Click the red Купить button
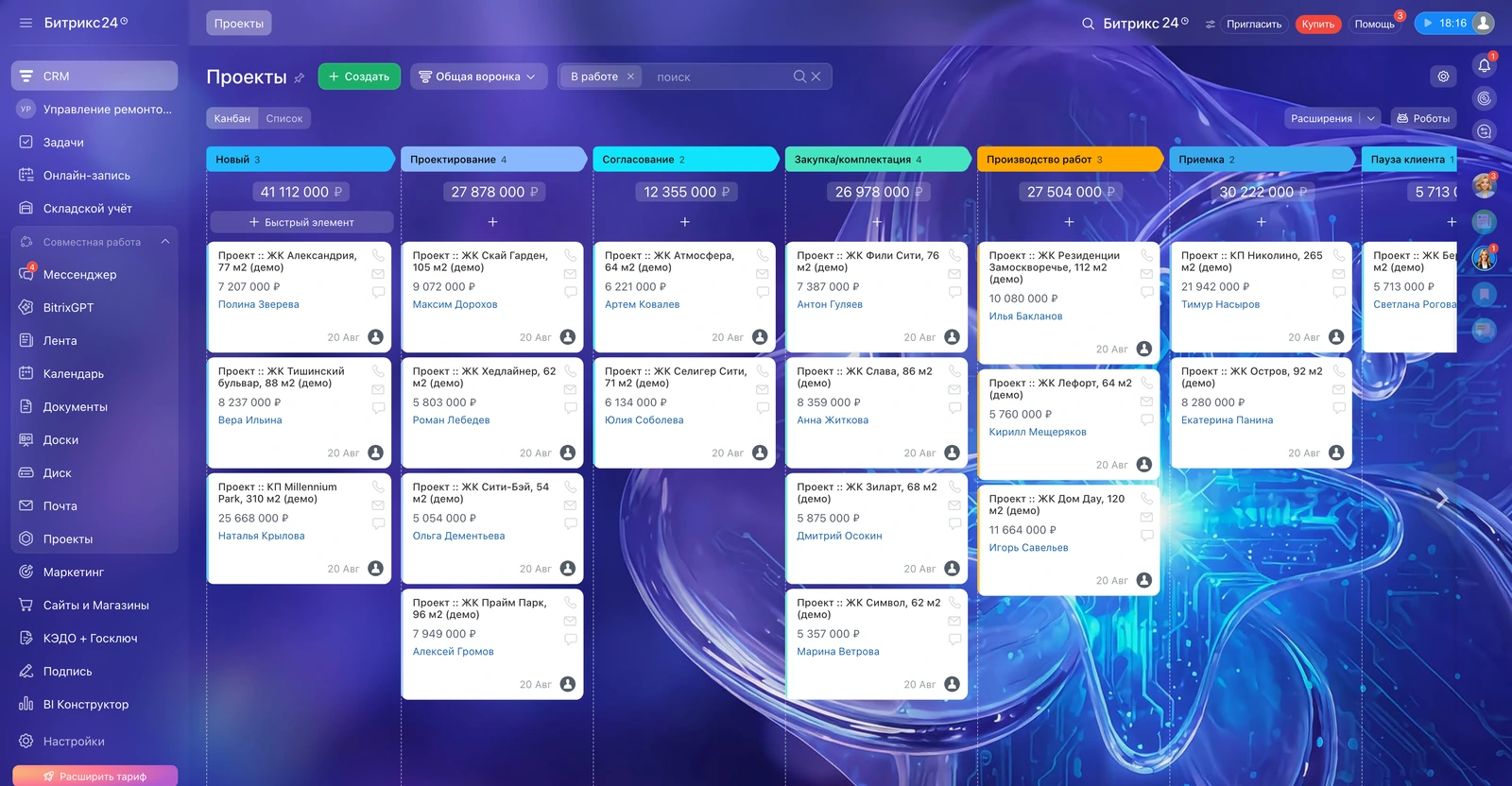This screenshot has height=786, width=1512. click(x=1318, y=25)
